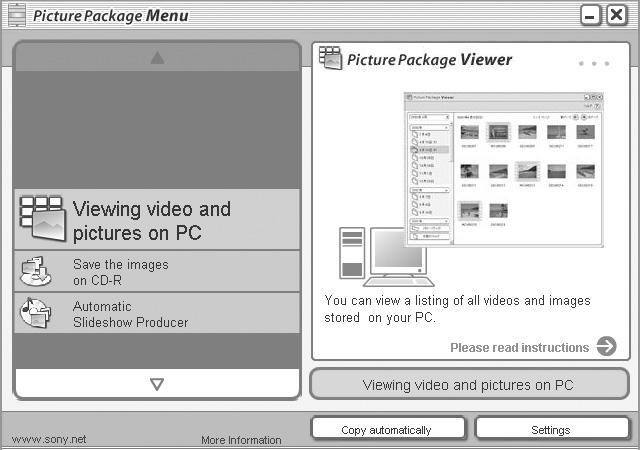Viewport: 640px width, 450px height.
Task: Click the arrow beside Please read instructions
Action: 607,346
